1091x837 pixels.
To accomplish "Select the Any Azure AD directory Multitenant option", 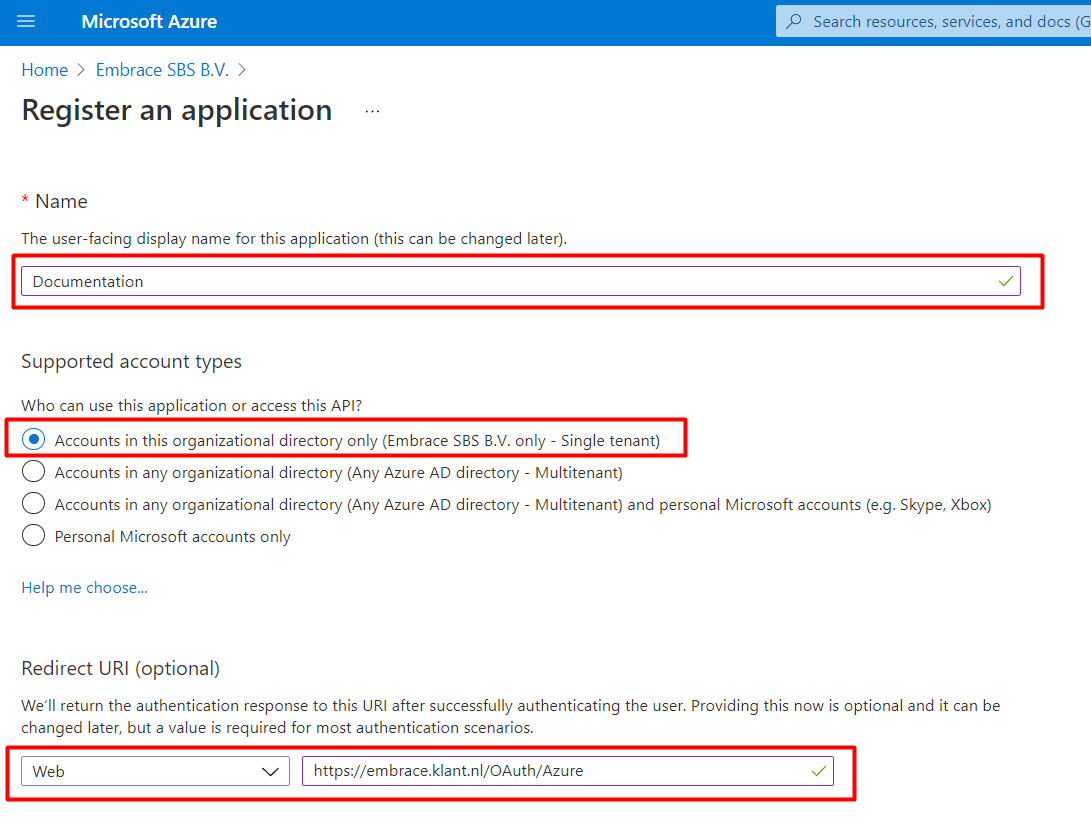I will pos(33,472).
